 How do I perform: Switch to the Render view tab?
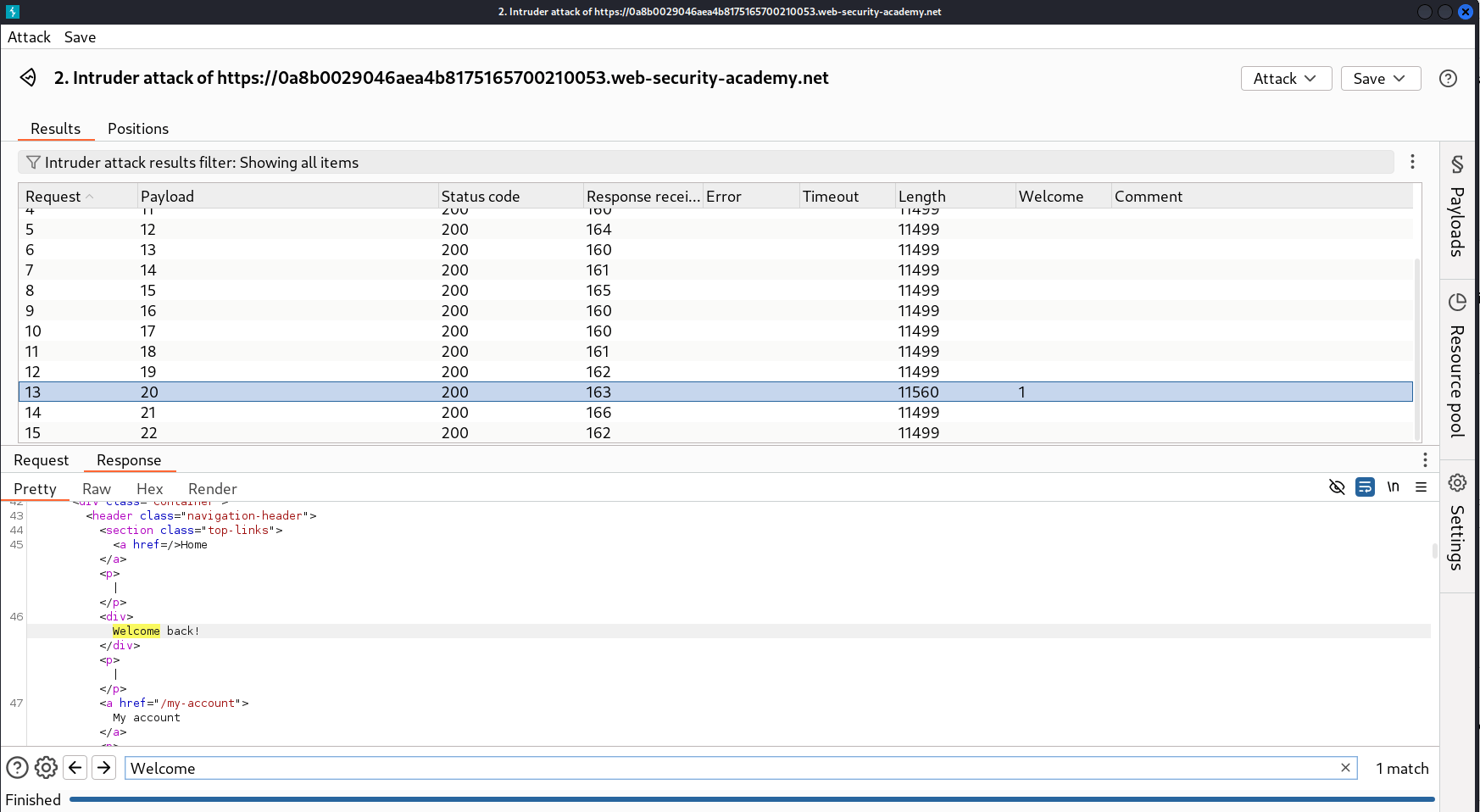(213, 489)
